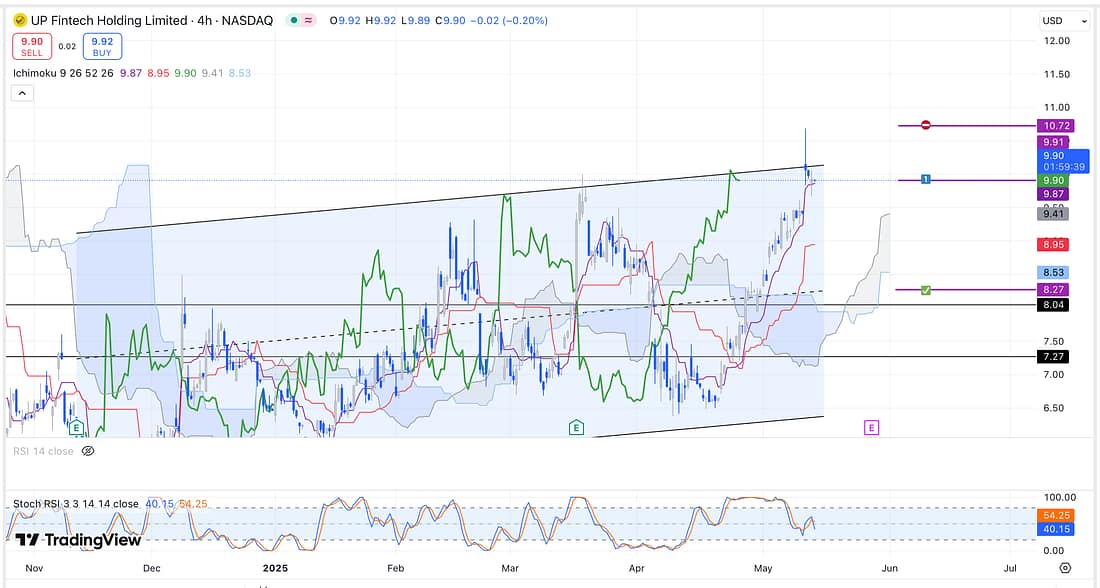The width and height of the screenshot is (1100, 588).
Task: Click the red stop-loss marker at 10.72
Action: coord(926,125)
